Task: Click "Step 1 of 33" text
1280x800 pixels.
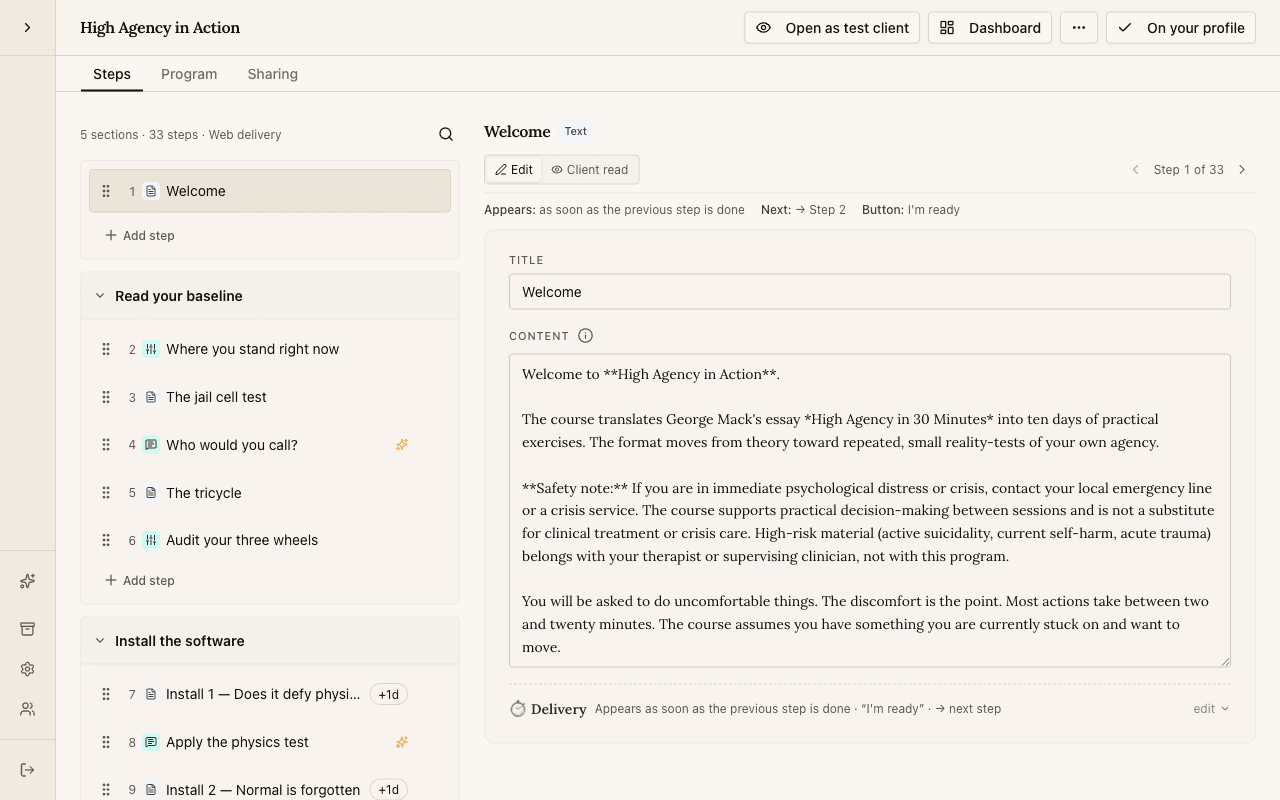Action: 1188,170
